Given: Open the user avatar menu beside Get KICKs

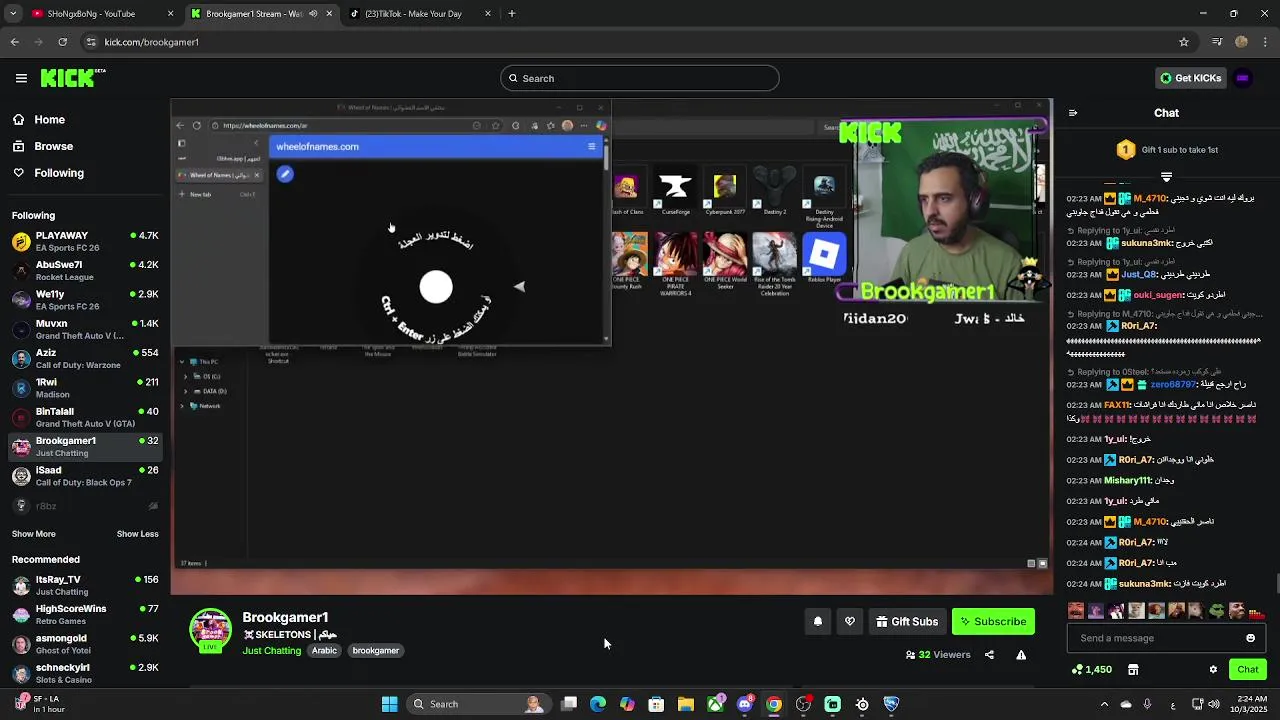Looking at the screenshot, I should [x=1243, y=78].
